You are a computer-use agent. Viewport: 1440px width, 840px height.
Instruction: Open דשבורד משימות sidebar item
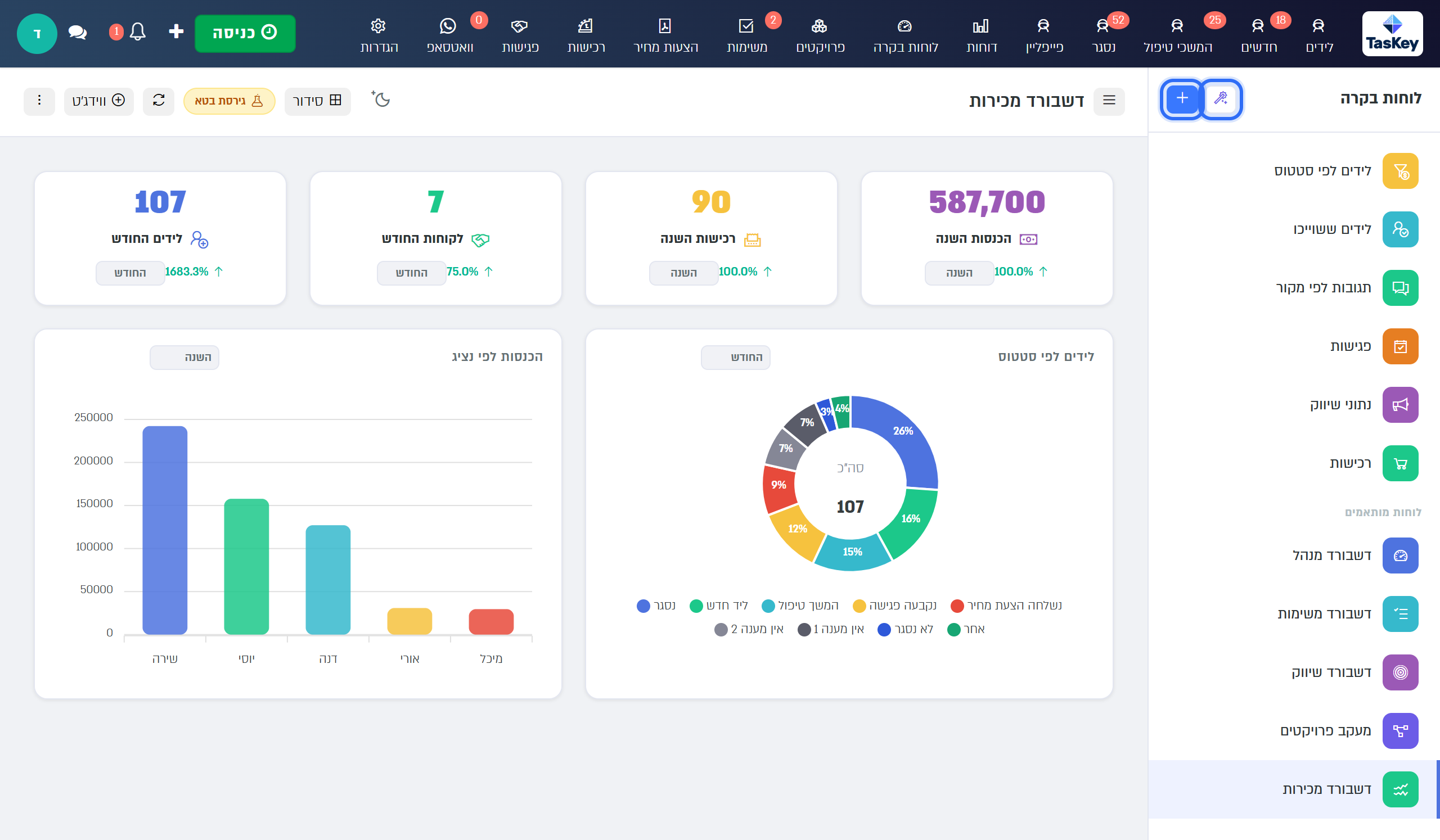1294,614
